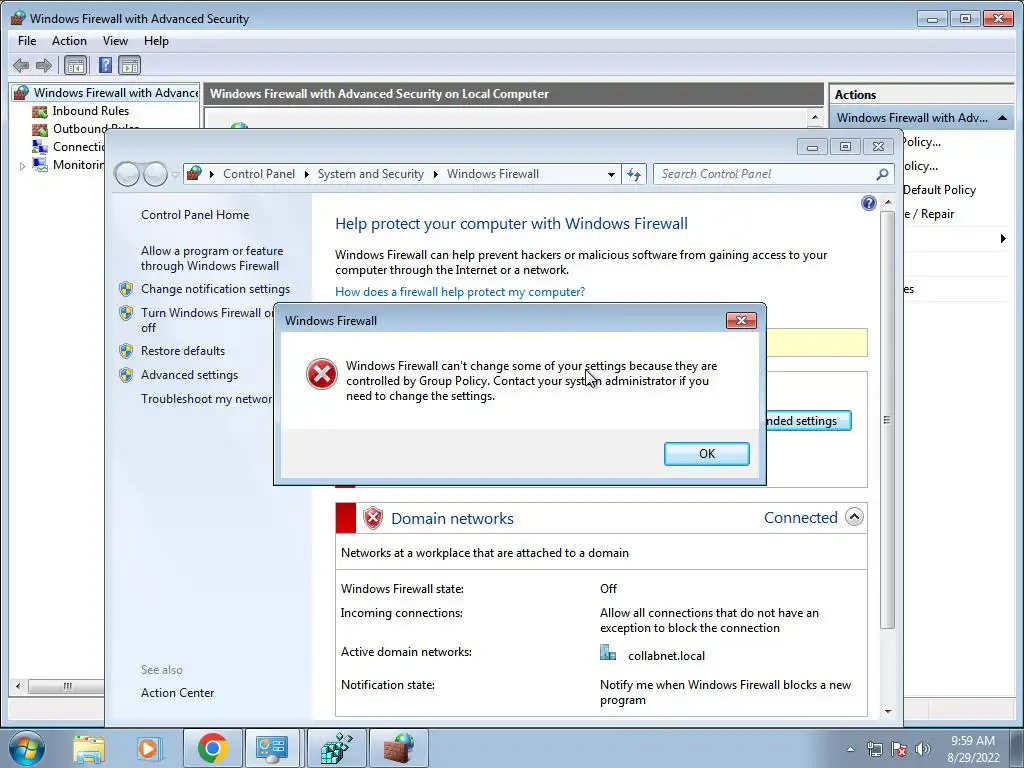1024x768 pixels.
Task: Click the forward arrow in MMC toolbar
Action: [x=44, y=65]
